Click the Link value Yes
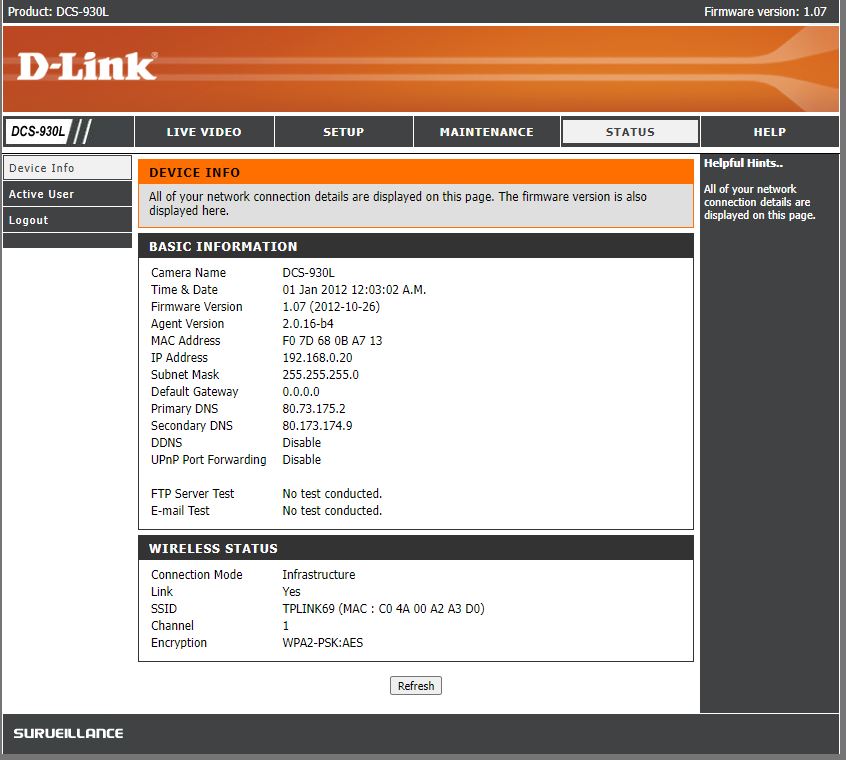Image resolution: width=846 pixels, height=760 pixels. [291, 592]
